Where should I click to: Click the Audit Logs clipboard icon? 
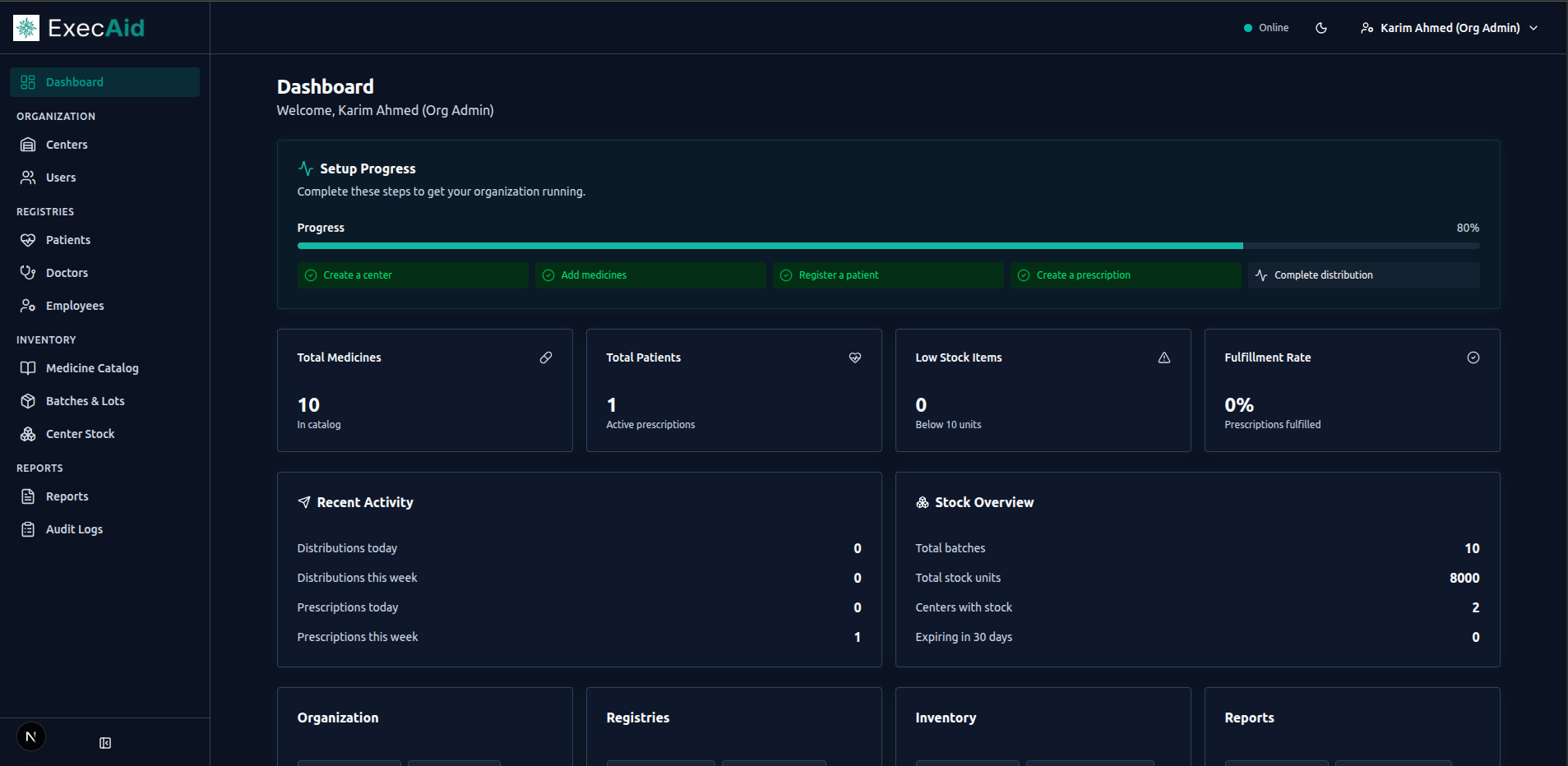point(28,529)
